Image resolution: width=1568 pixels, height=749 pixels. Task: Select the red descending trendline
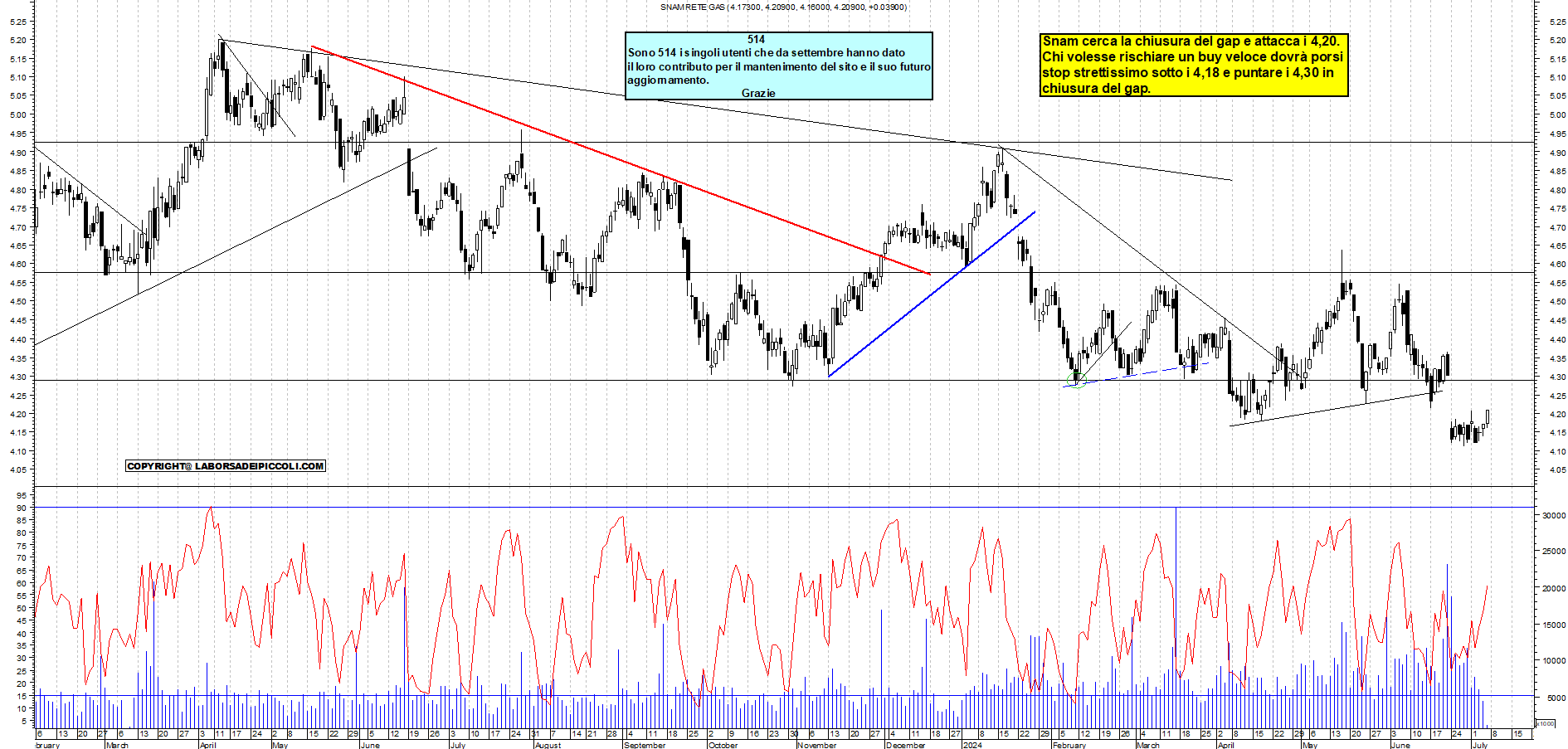click(621, 160)
